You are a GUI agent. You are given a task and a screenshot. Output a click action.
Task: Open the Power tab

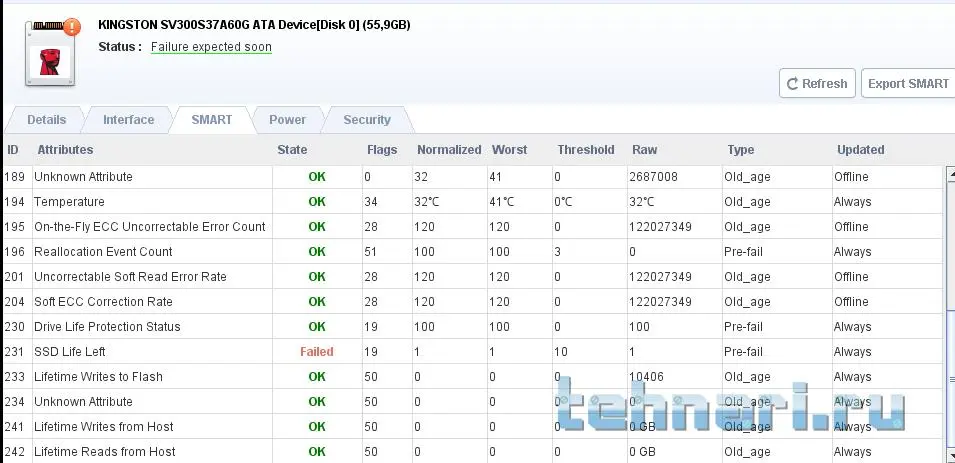(x=287, y=119)
